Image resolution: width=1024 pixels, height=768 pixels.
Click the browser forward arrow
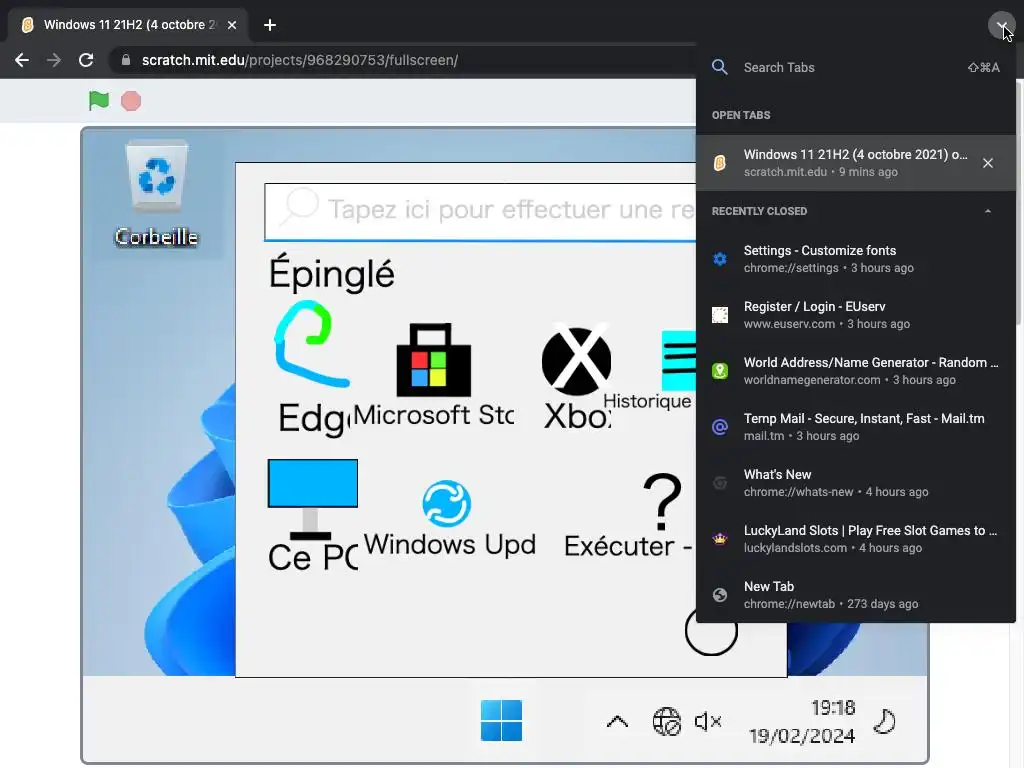tap(54, 60)
